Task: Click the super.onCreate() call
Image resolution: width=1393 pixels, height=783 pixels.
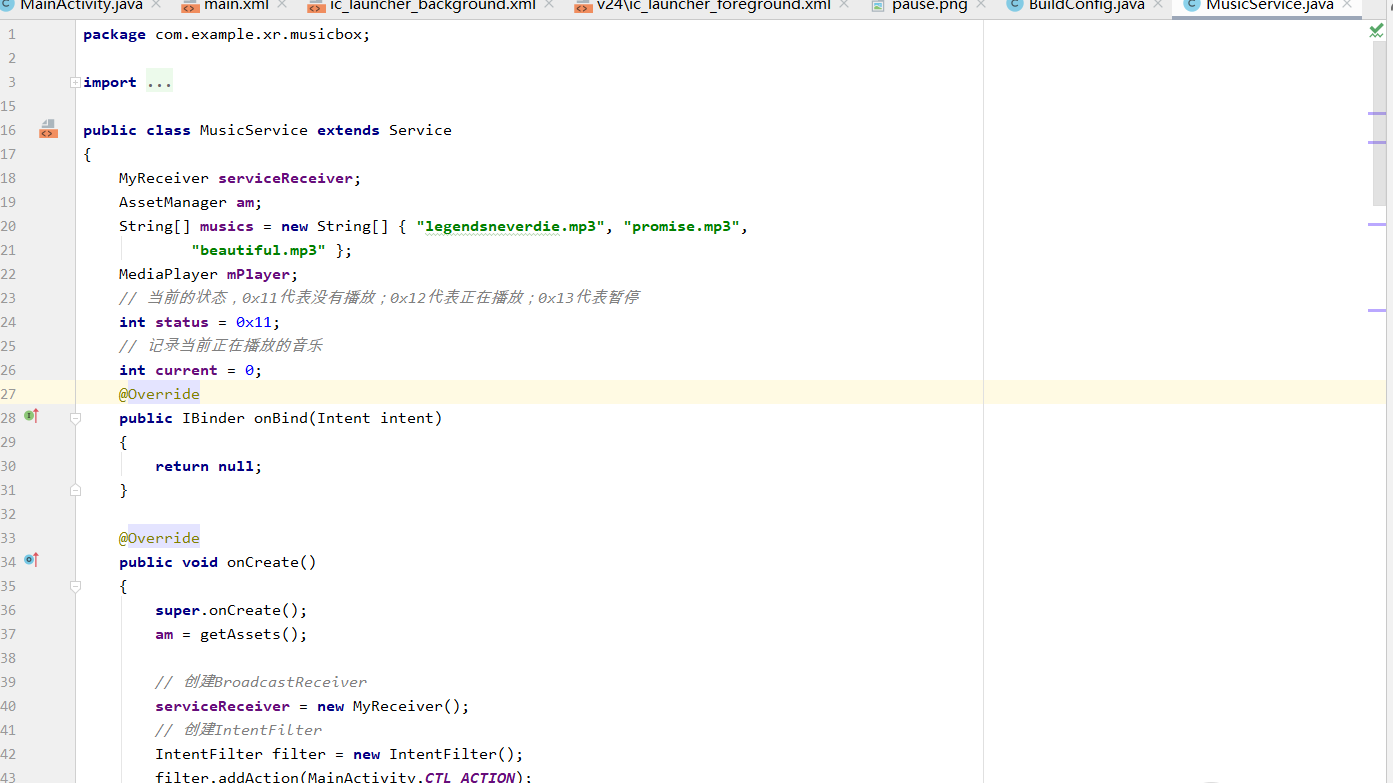Action: [x=231, y=610]
